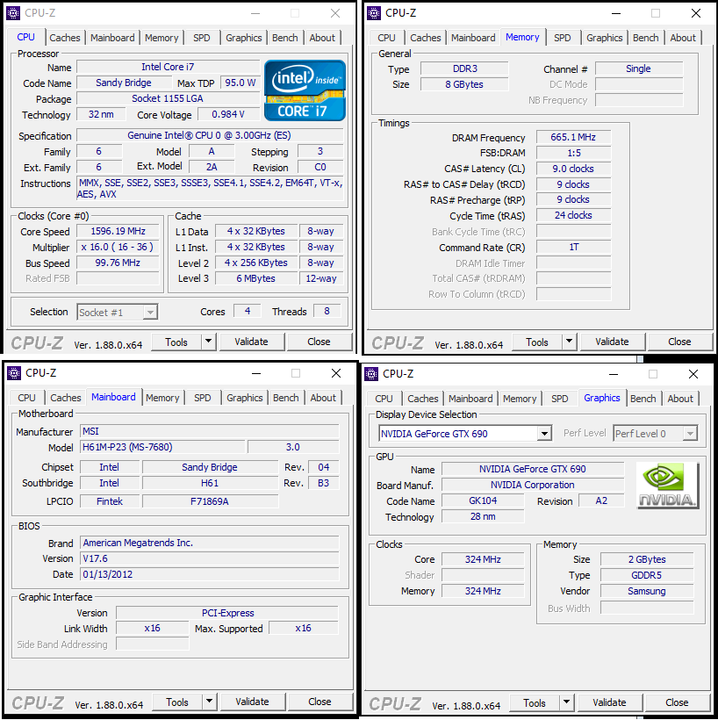
Task: Expand the Tools arrow in the Motherboard window
Action: coord(208,702)
